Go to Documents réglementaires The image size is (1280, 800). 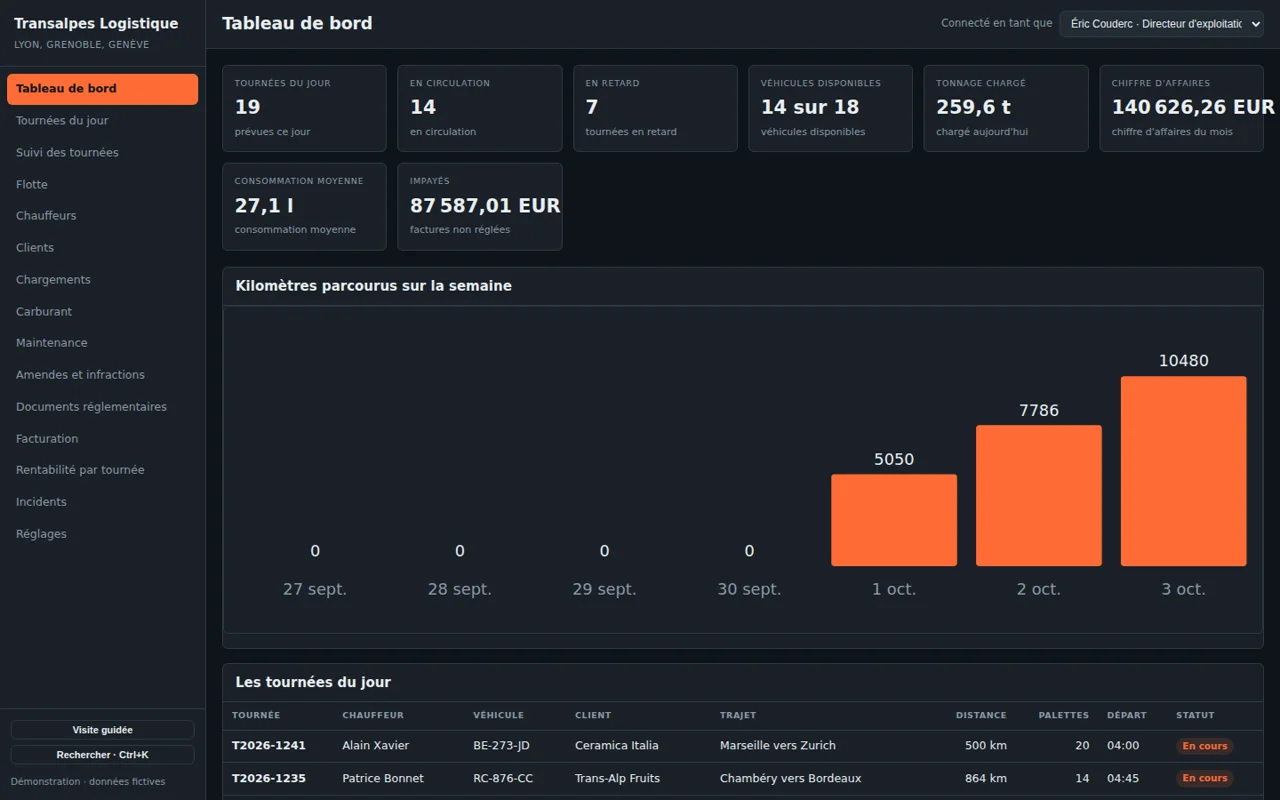pyautogui.click(x=102, y=407)
